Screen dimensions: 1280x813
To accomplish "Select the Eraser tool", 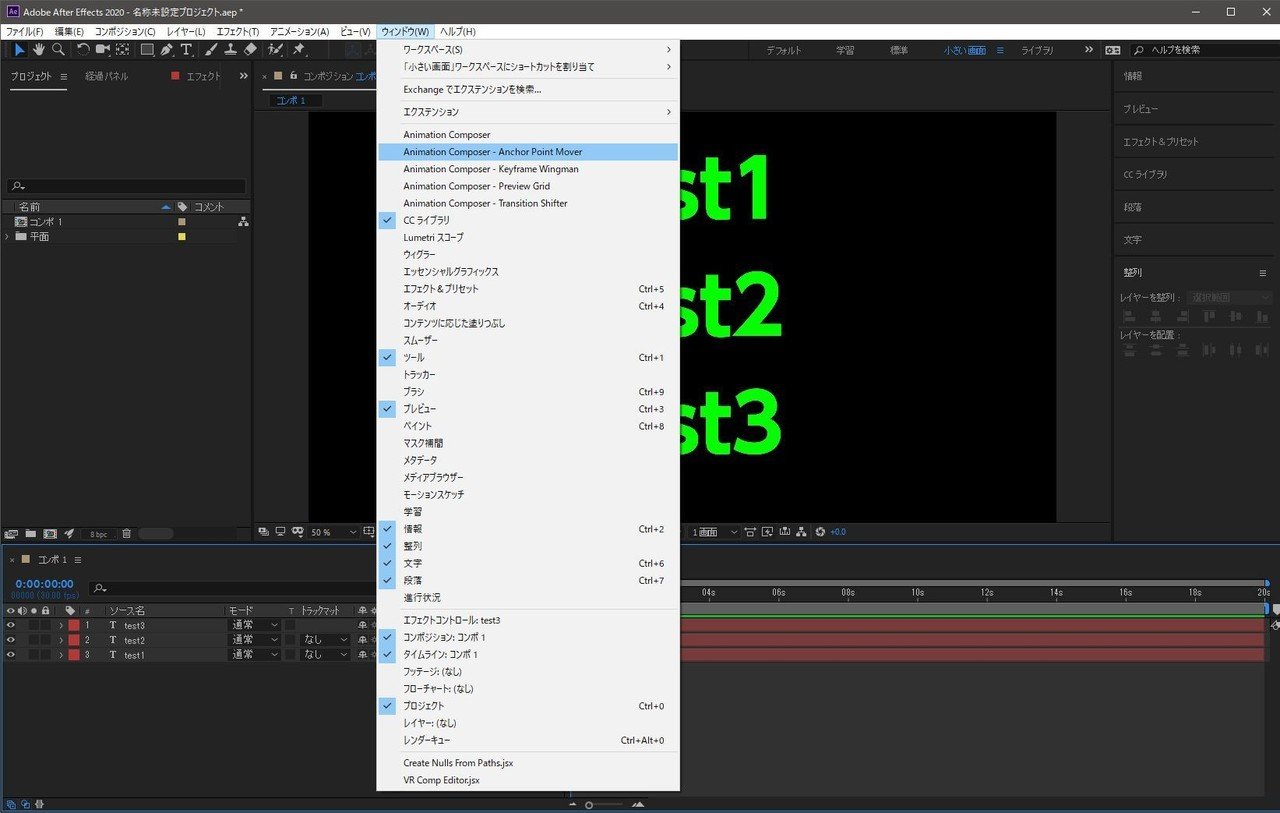I will (250, 49).
